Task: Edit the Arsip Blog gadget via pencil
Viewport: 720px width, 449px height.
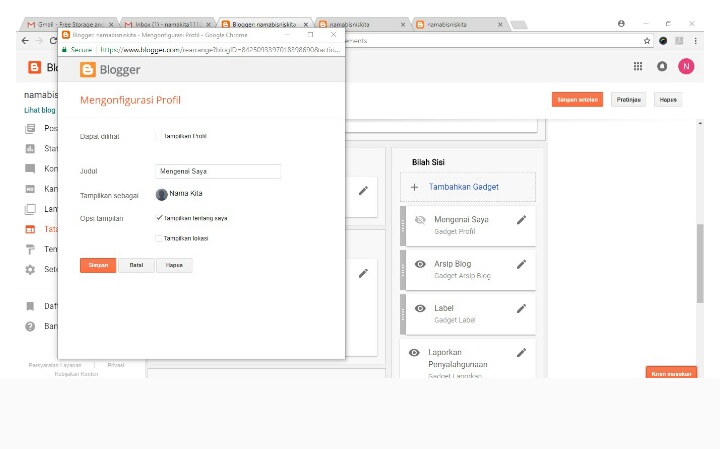Action: tap(521, 264)
